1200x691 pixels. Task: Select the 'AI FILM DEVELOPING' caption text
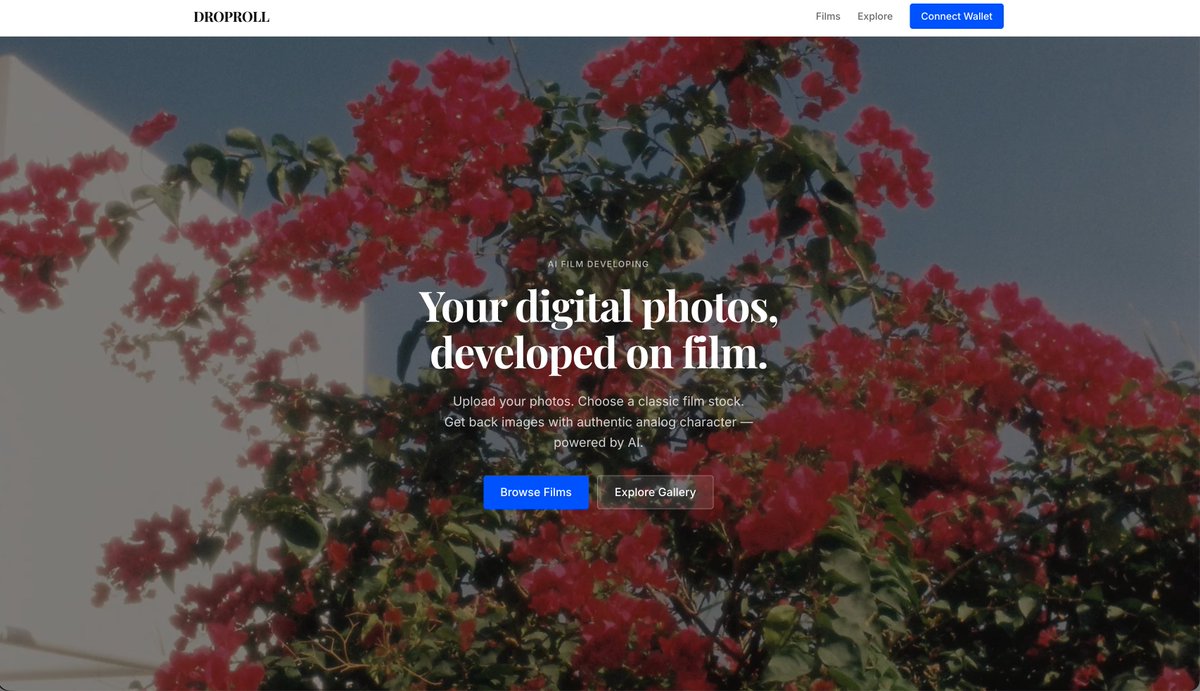pos(598,264)
